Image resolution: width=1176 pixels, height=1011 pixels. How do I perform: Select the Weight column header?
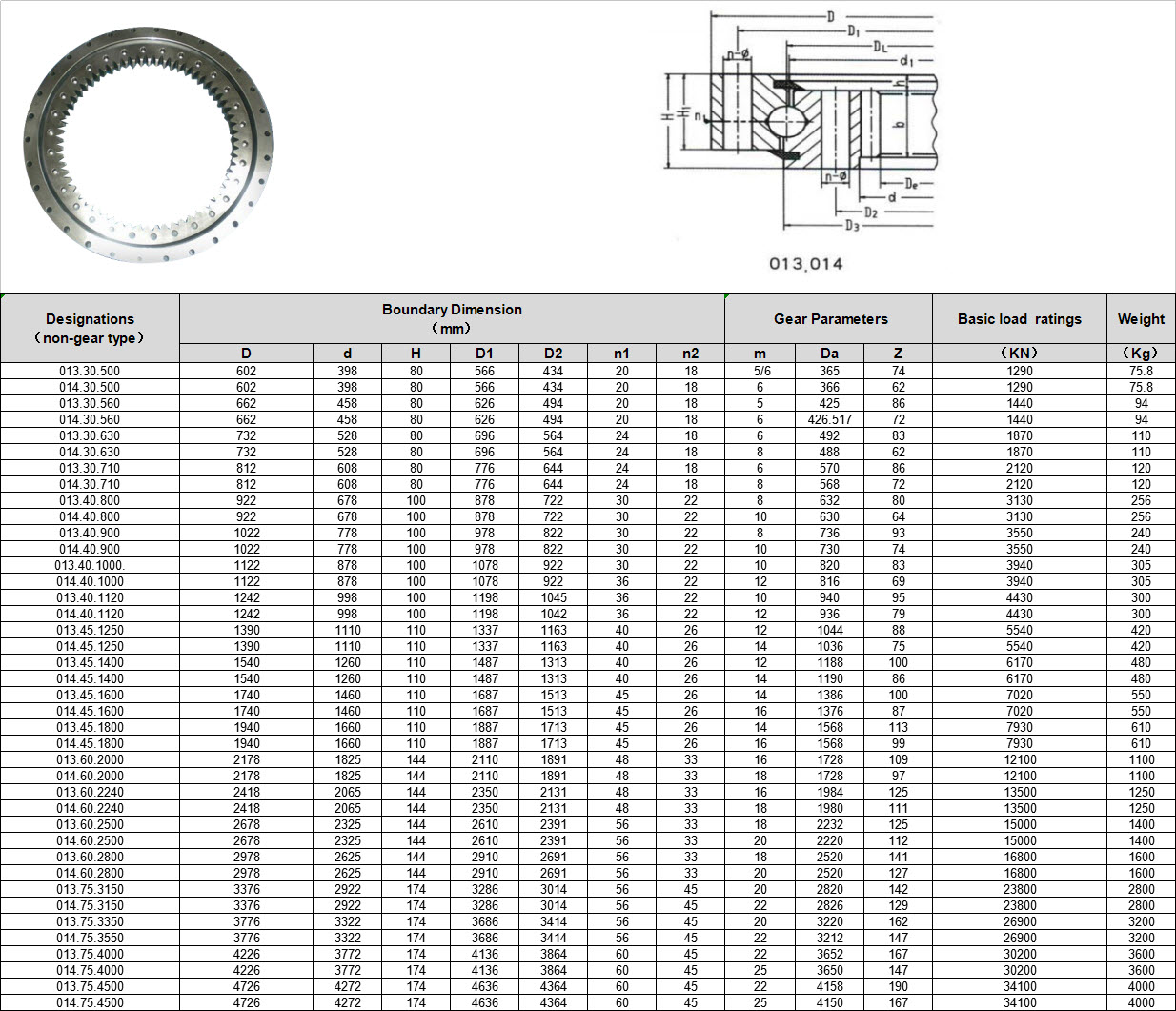[x=1141, y=319]
